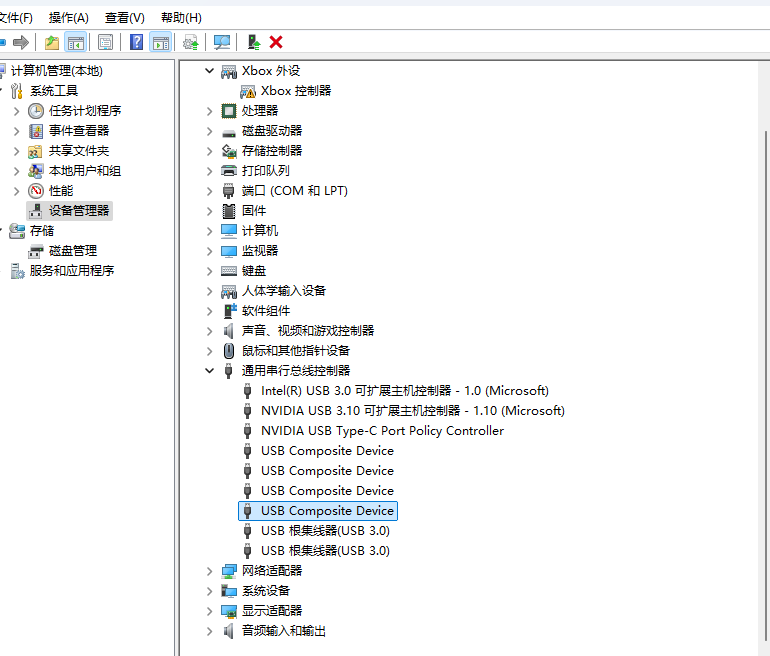Select 服务和应用程序 in the left tree
770x656 pixels.
click(72, 271)
